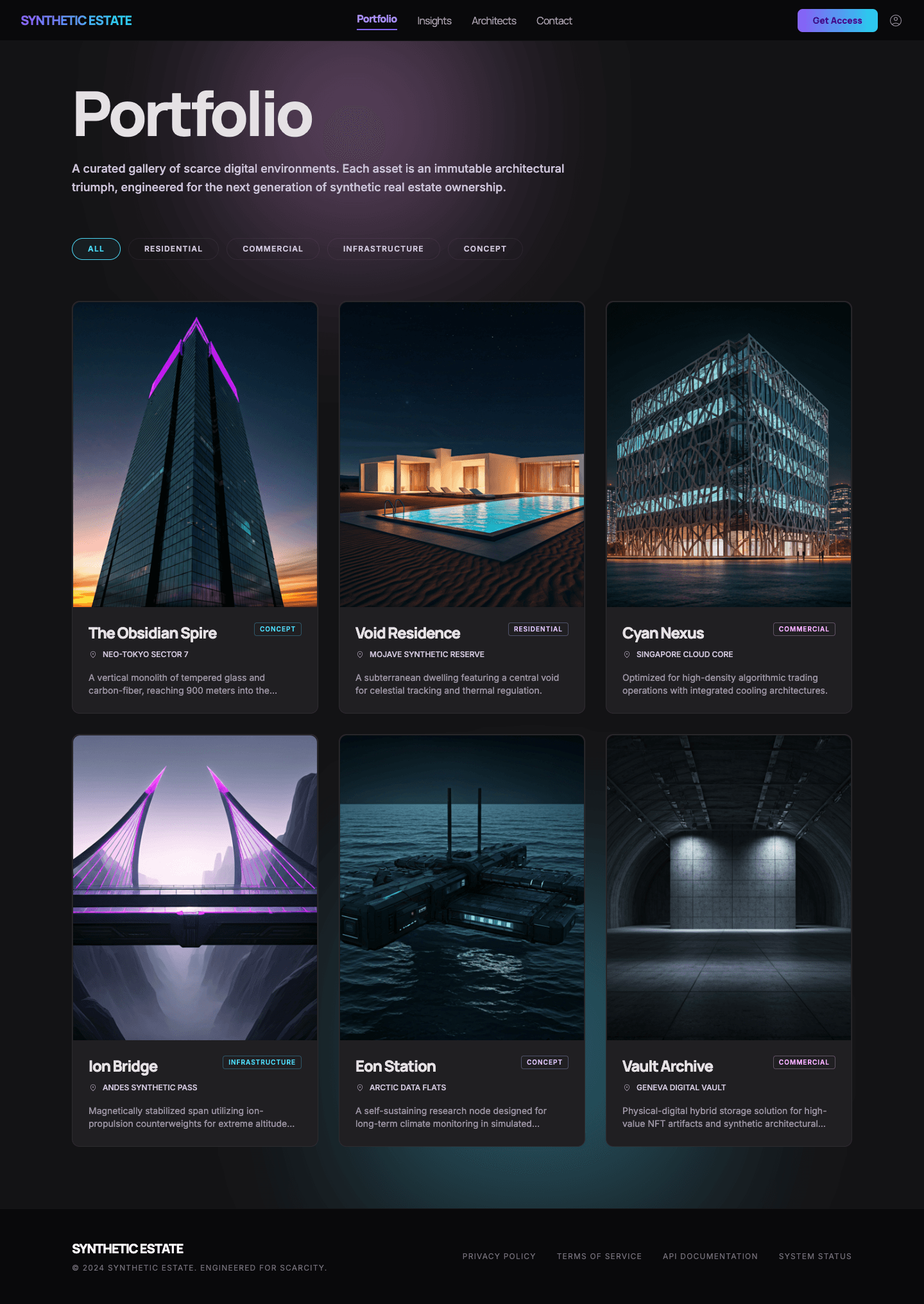Click the user account icon
The height and width of the screenshot is (1304, 924).
click(895, 21)
